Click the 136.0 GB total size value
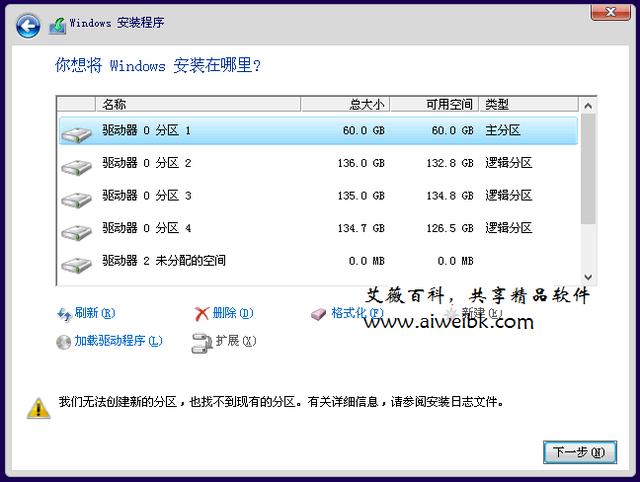Screen dimensions: 640x482 point(361,163)
